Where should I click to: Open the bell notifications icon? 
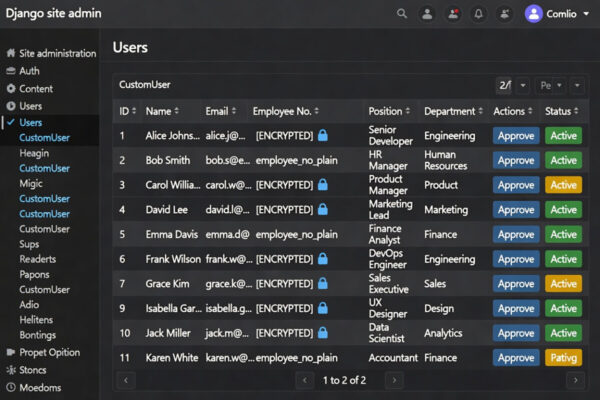(478, 14)
